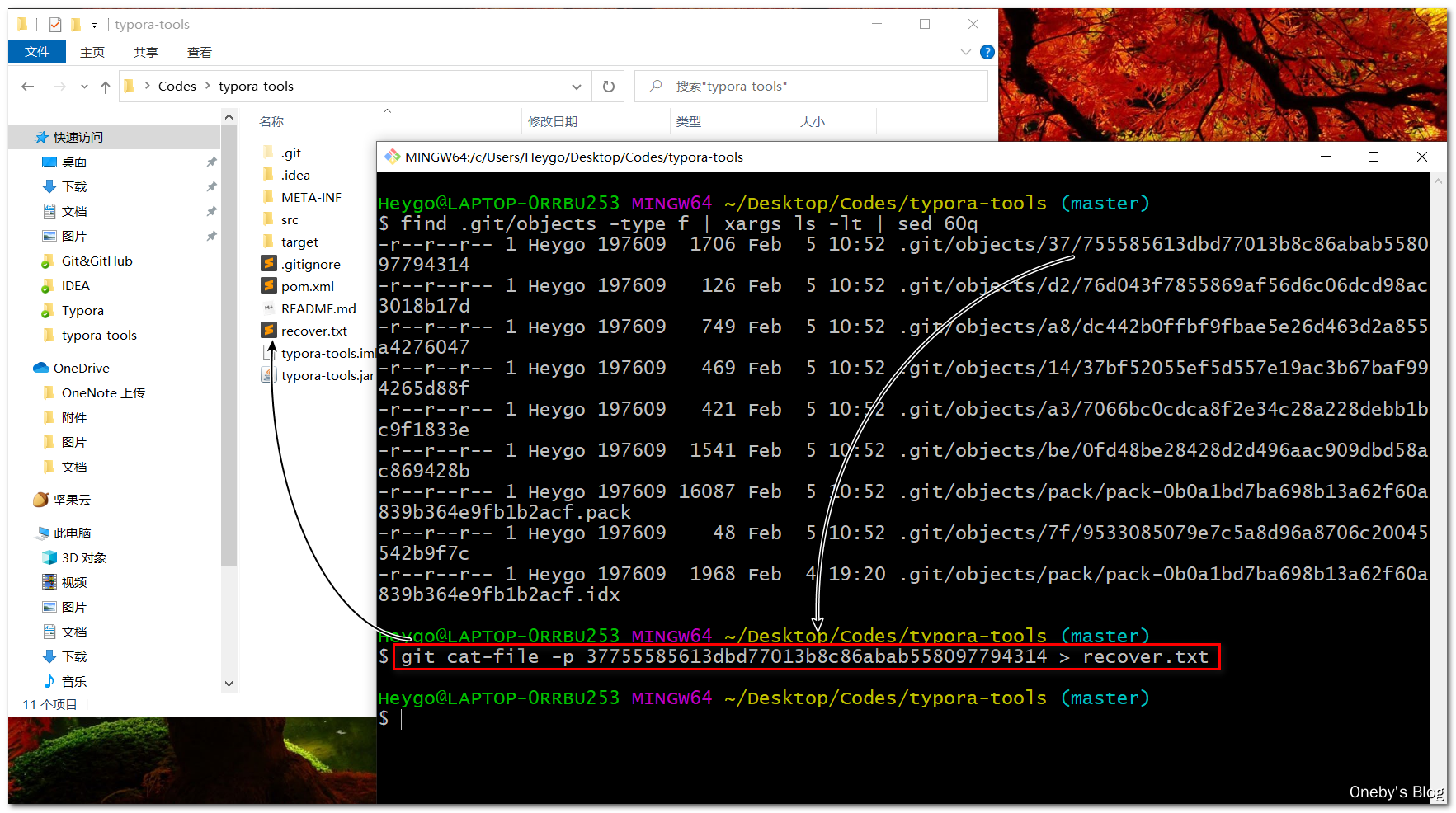This screenshot has height=813, width=1456.
Task: Switch to the 主页 ribbon tab
Action: [92, 52]
